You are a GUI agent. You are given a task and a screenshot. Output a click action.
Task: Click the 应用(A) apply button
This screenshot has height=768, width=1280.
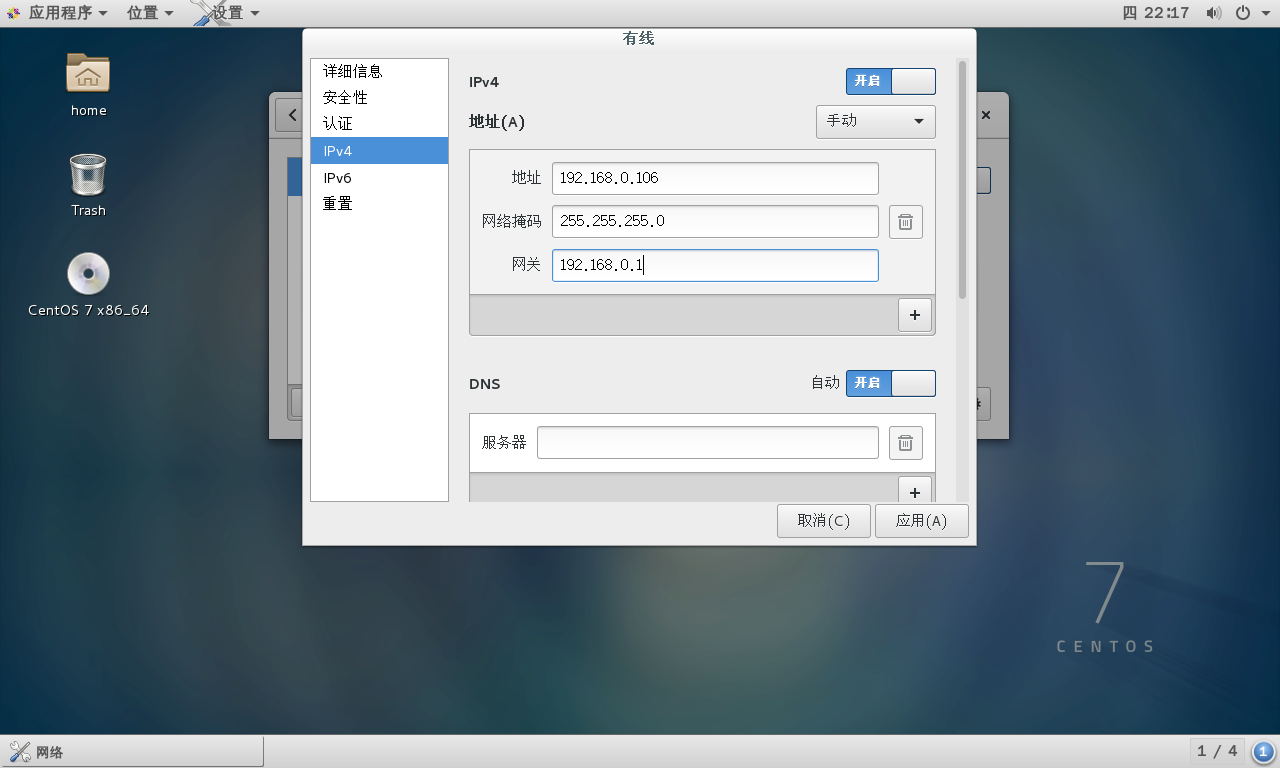(921, 521)
